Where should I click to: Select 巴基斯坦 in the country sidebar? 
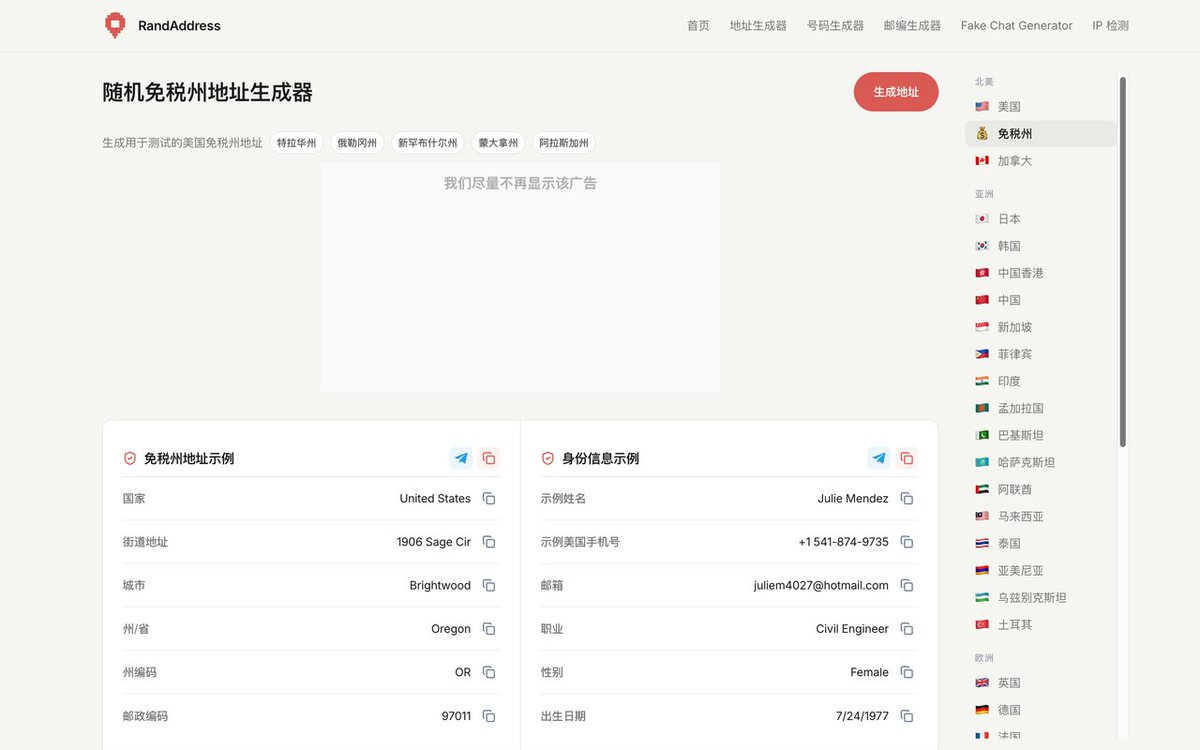pyautogui.click(x=1040, y=435)
